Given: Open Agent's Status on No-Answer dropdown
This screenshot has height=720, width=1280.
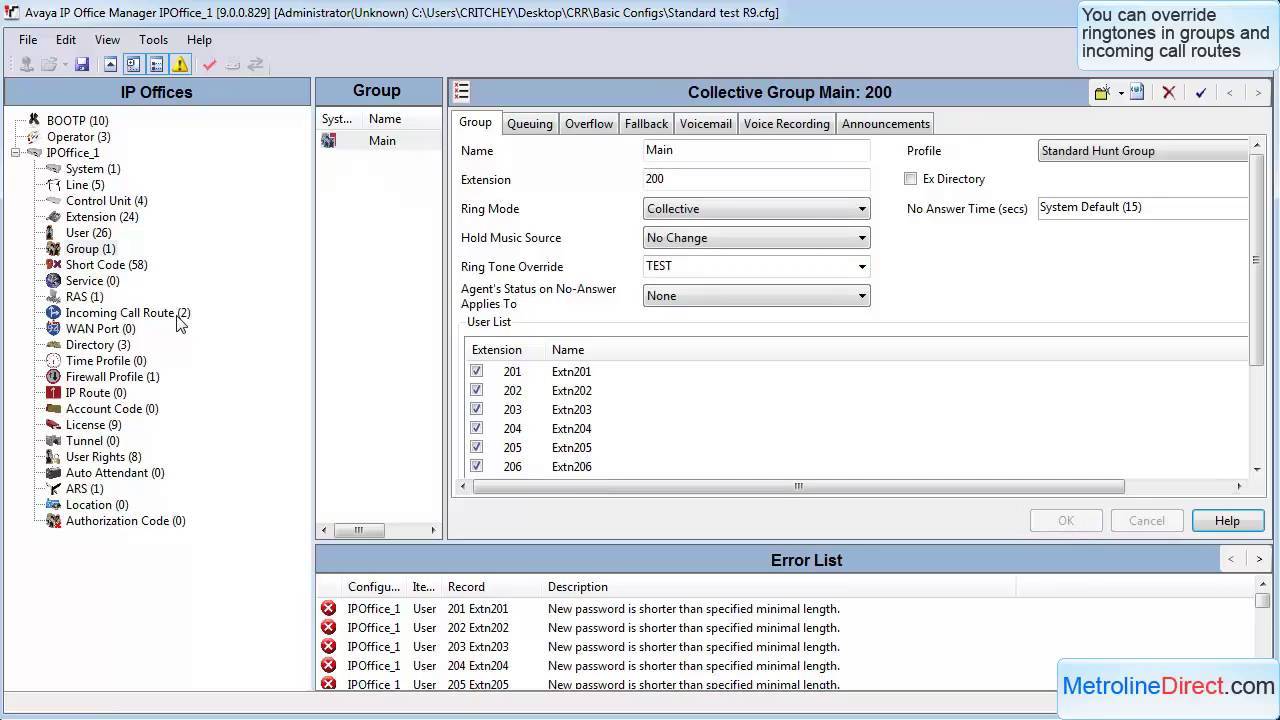Looking at the screenshot, I should pos(862,296).
